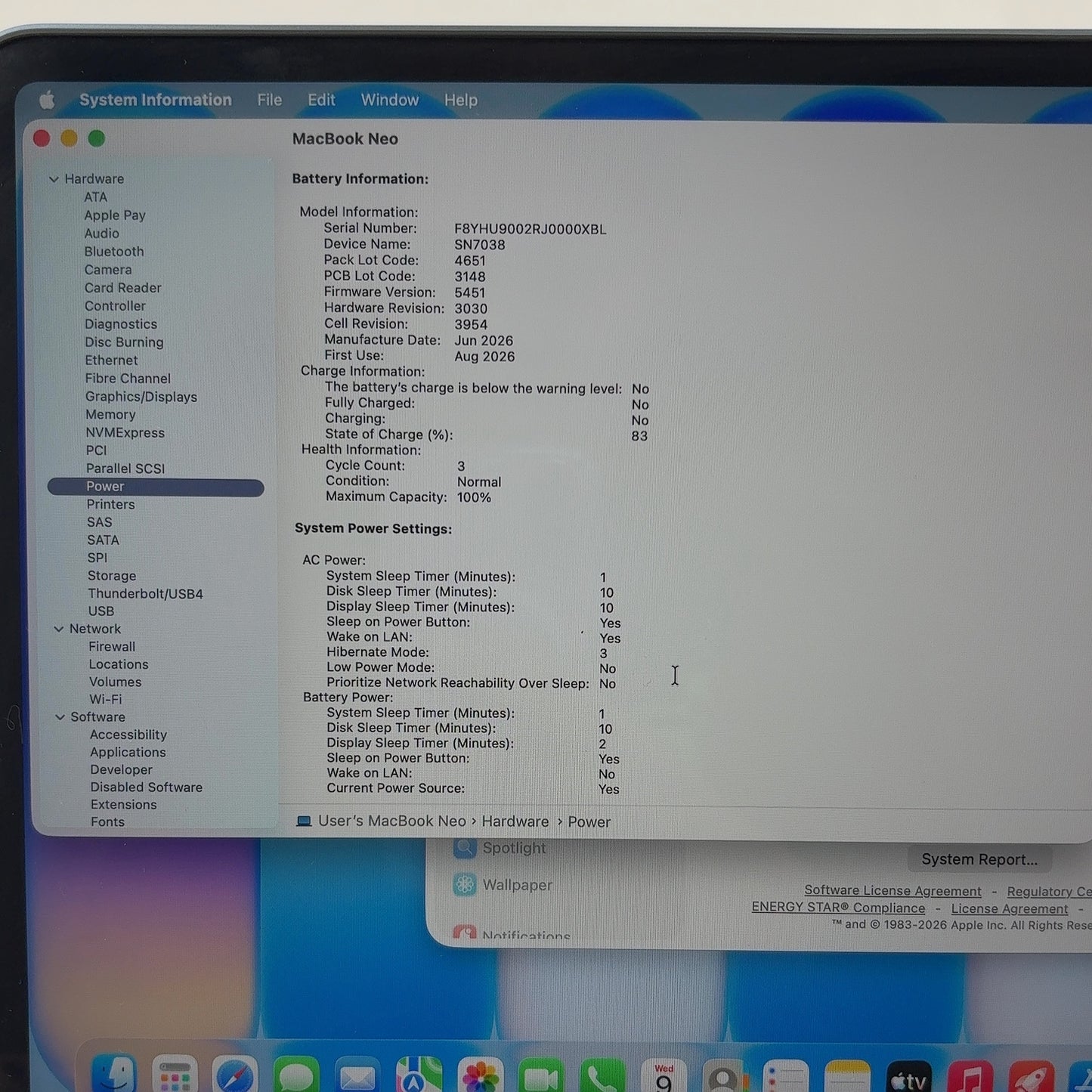Click the Spotlight icon in the System Settings window

(x=465, y=848)
